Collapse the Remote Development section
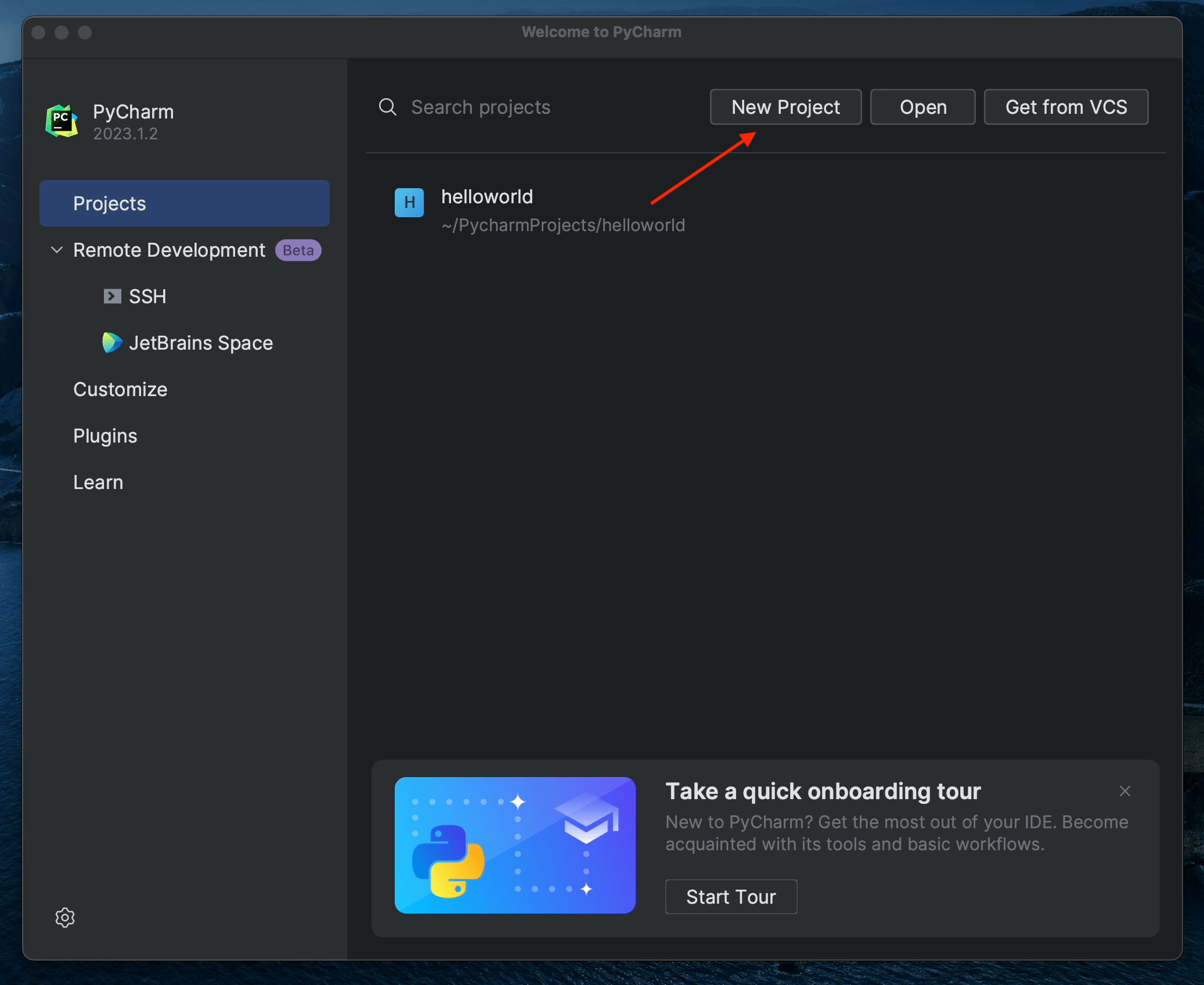Image resolution: width=1204 pixels, height=985 pixels. click(x=57, y=250)
